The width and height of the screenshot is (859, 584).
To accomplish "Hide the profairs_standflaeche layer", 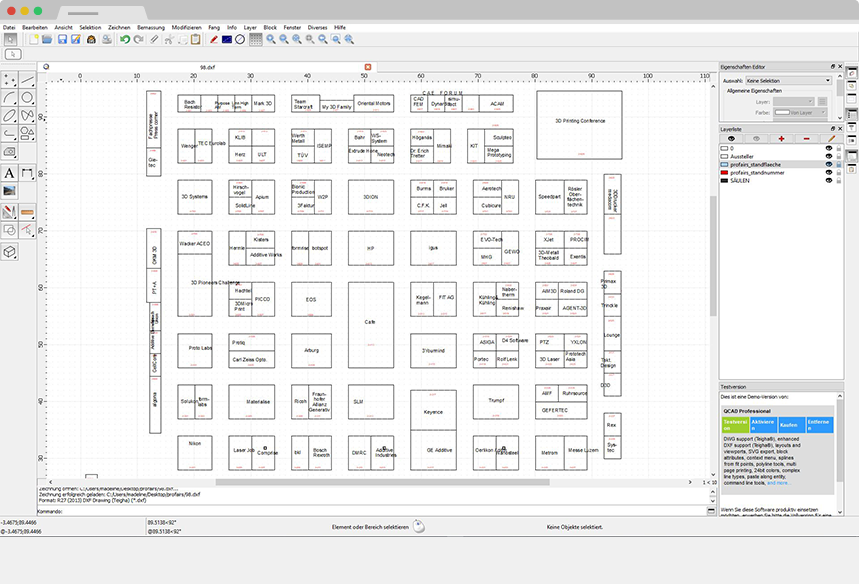I will click(x=829, y=164).
